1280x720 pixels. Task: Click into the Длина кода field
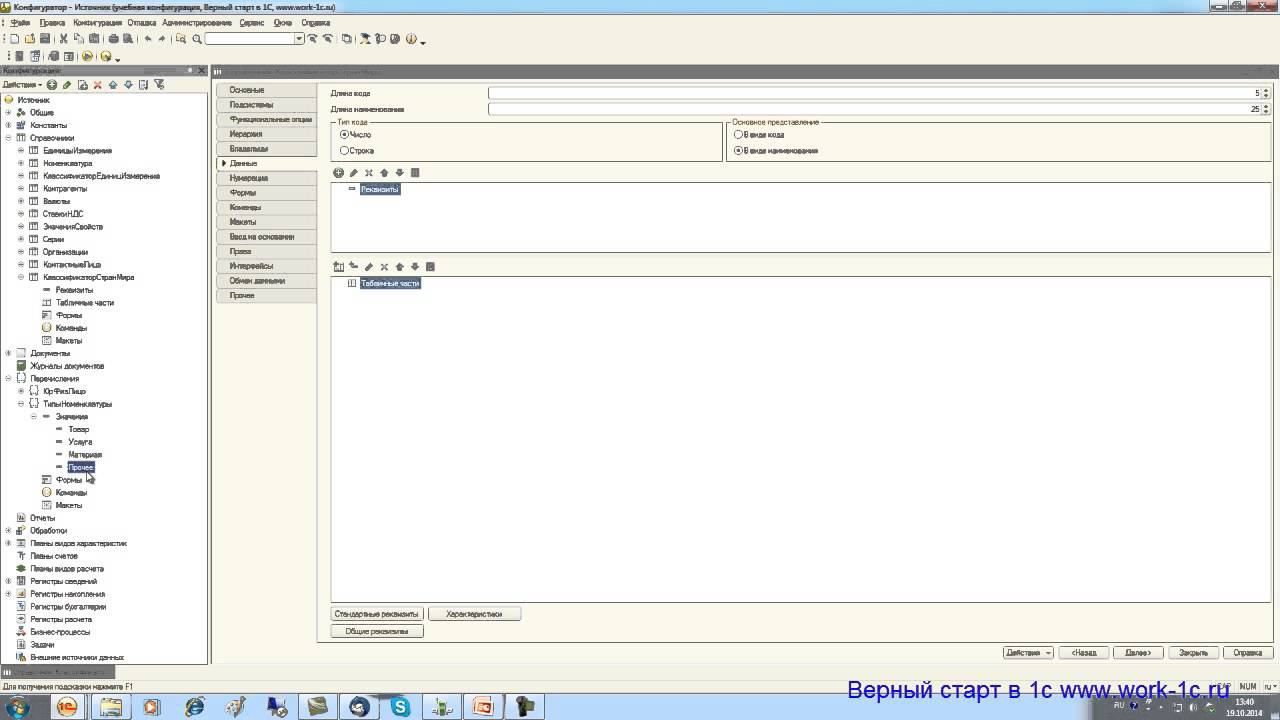[x=874, y=93]
